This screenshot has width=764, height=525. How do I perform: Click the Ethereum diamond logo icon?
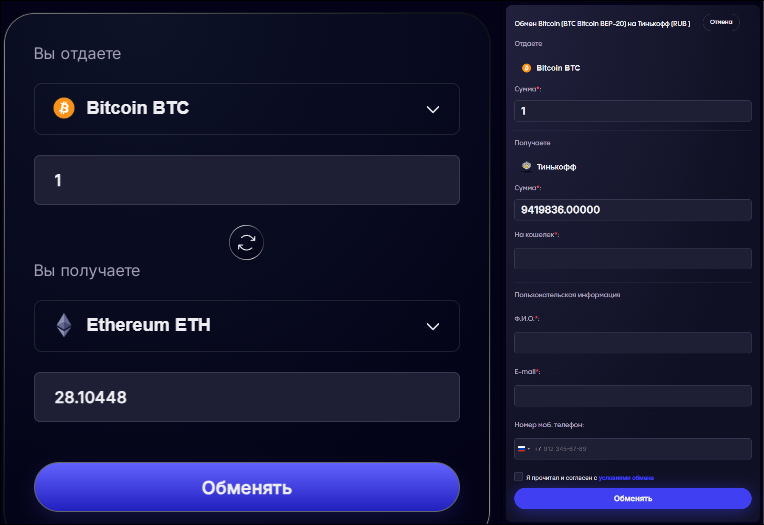coord(64,325)
